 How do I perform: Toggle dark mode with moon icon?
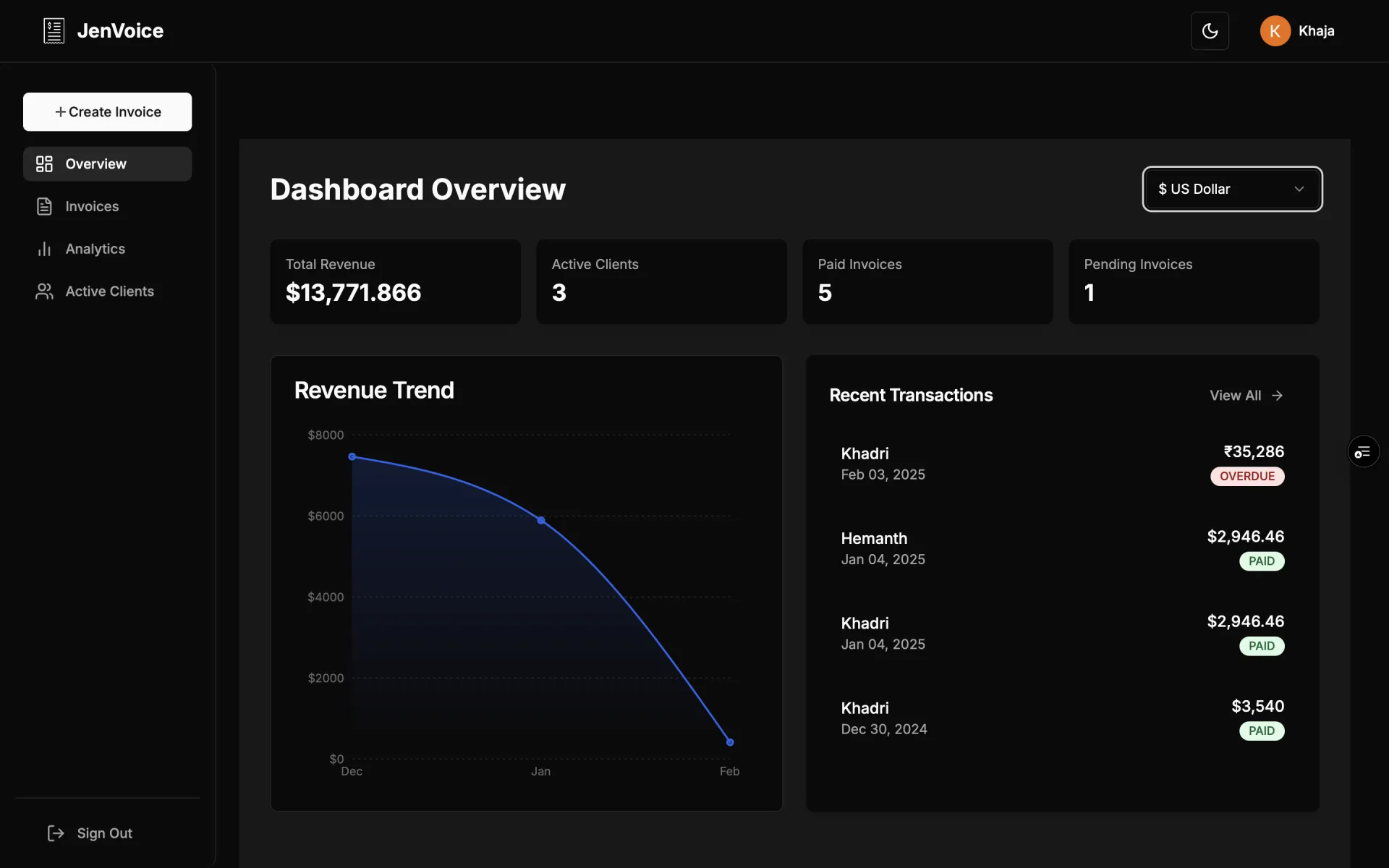tap(1210, 31)
